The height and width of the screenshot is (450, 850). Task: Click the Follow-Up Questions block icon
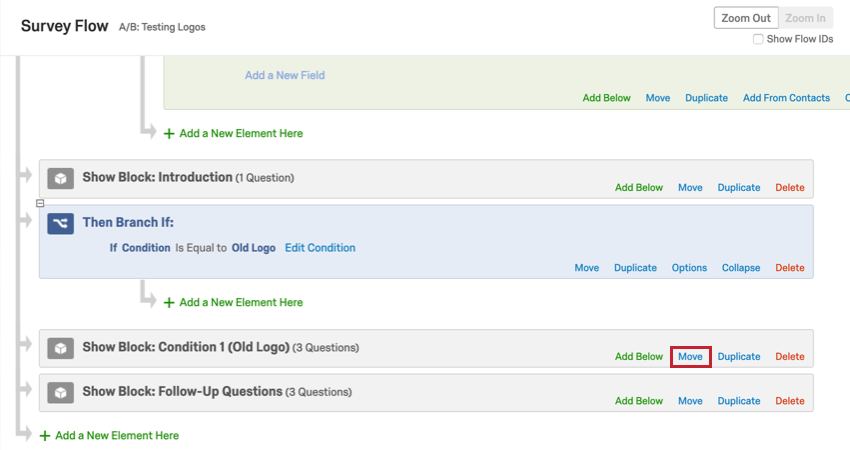pyautogui.click(x=60, y=392)
